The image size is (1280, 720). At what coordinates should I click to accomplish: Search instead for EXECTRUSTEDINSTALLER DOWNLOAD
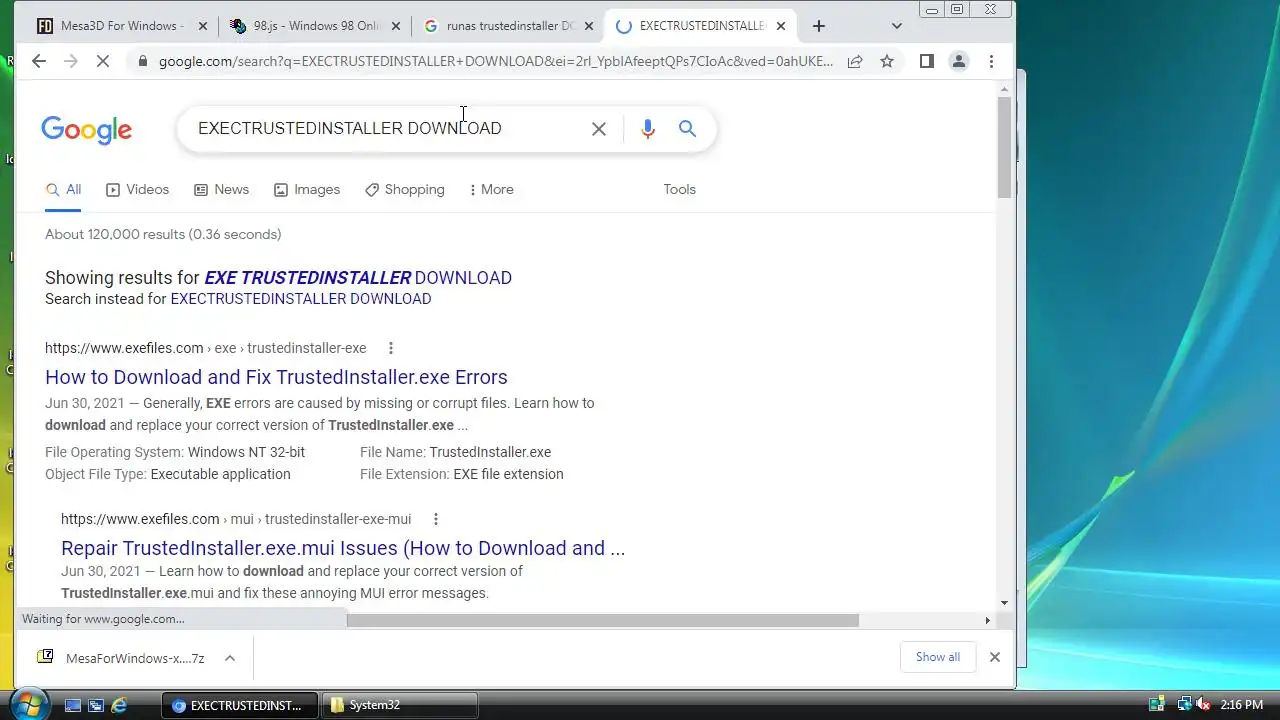tap(301, 299)
